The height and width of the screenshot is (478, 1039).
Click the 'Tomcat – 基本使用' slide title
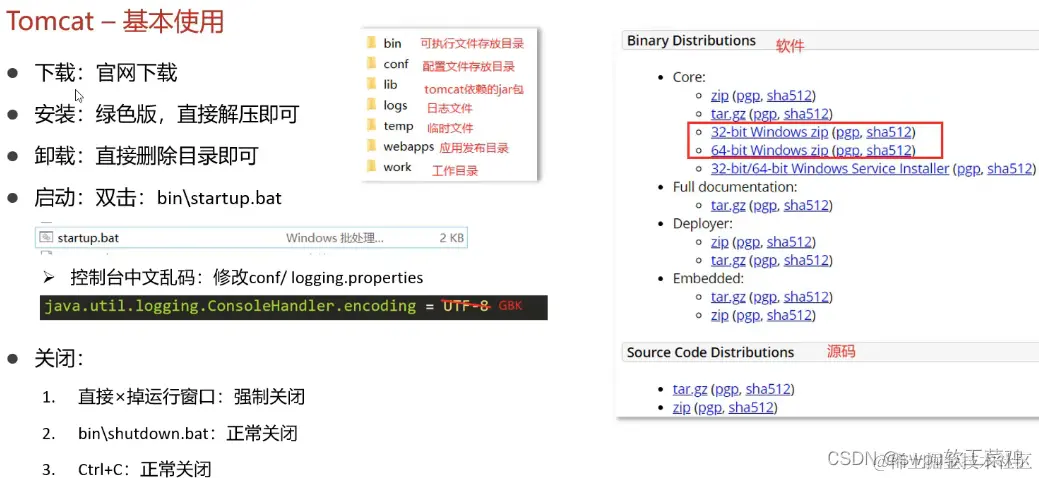pyautogui.click(x=115, y=22)
